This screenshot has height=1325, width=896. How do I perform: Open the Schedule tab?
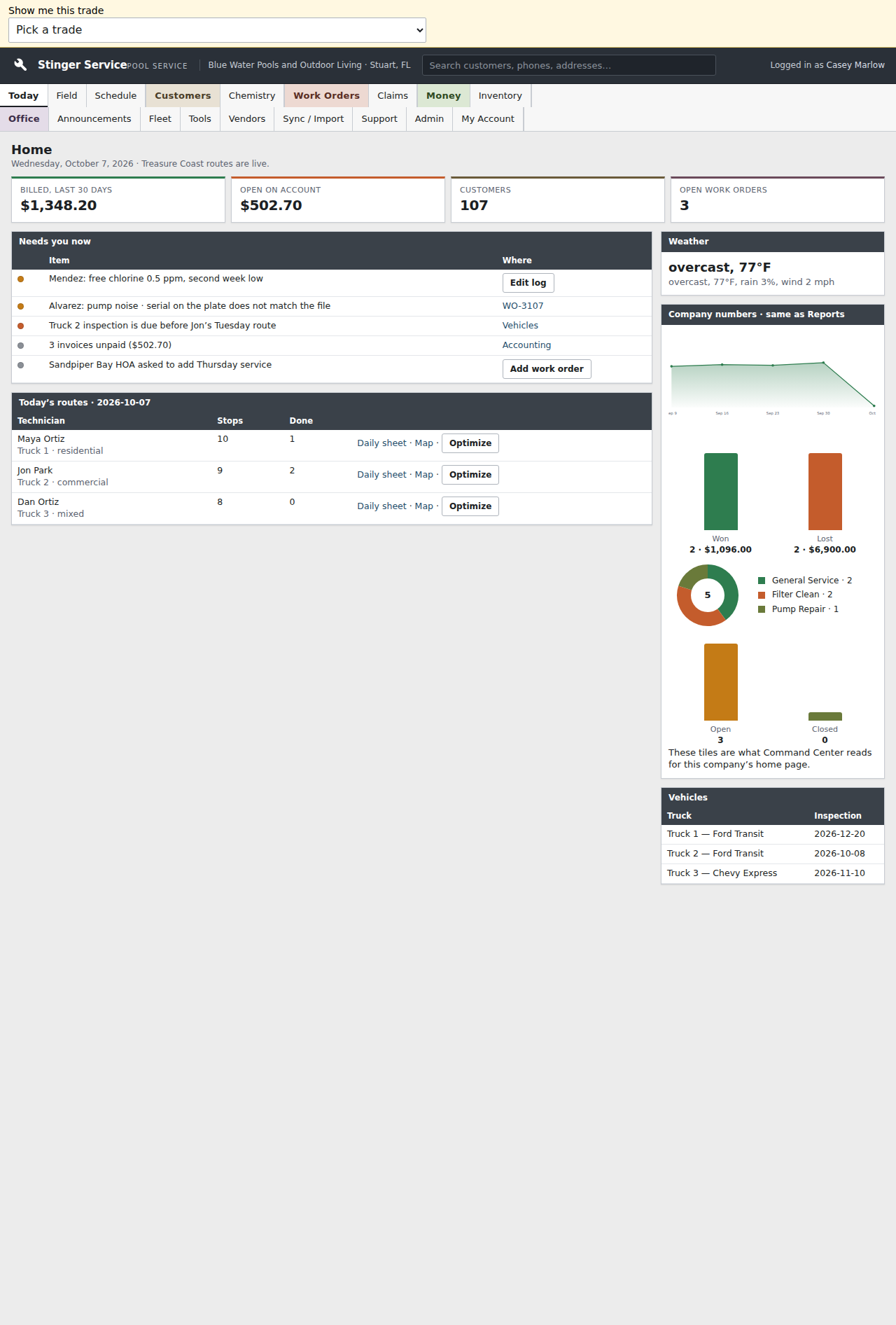tap(115, 96)
